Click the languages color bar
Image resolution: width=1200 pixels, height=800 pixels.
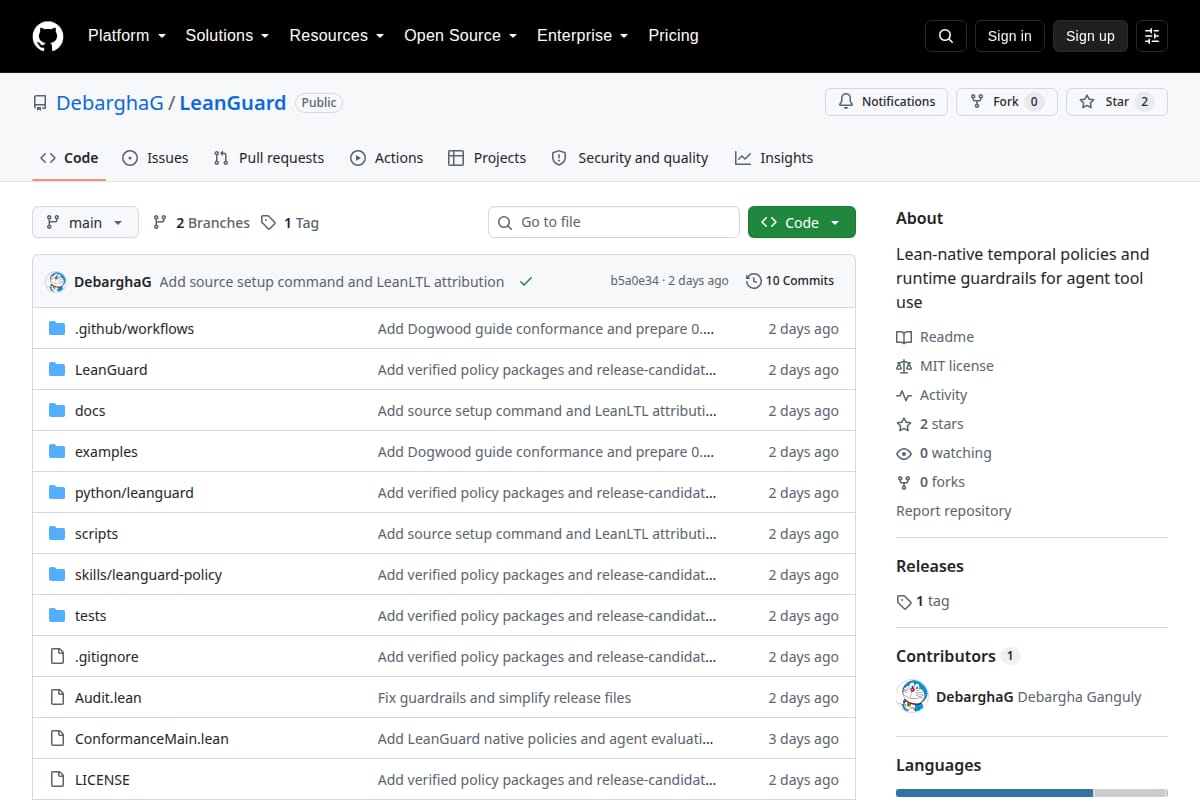tap(1032, 793)
